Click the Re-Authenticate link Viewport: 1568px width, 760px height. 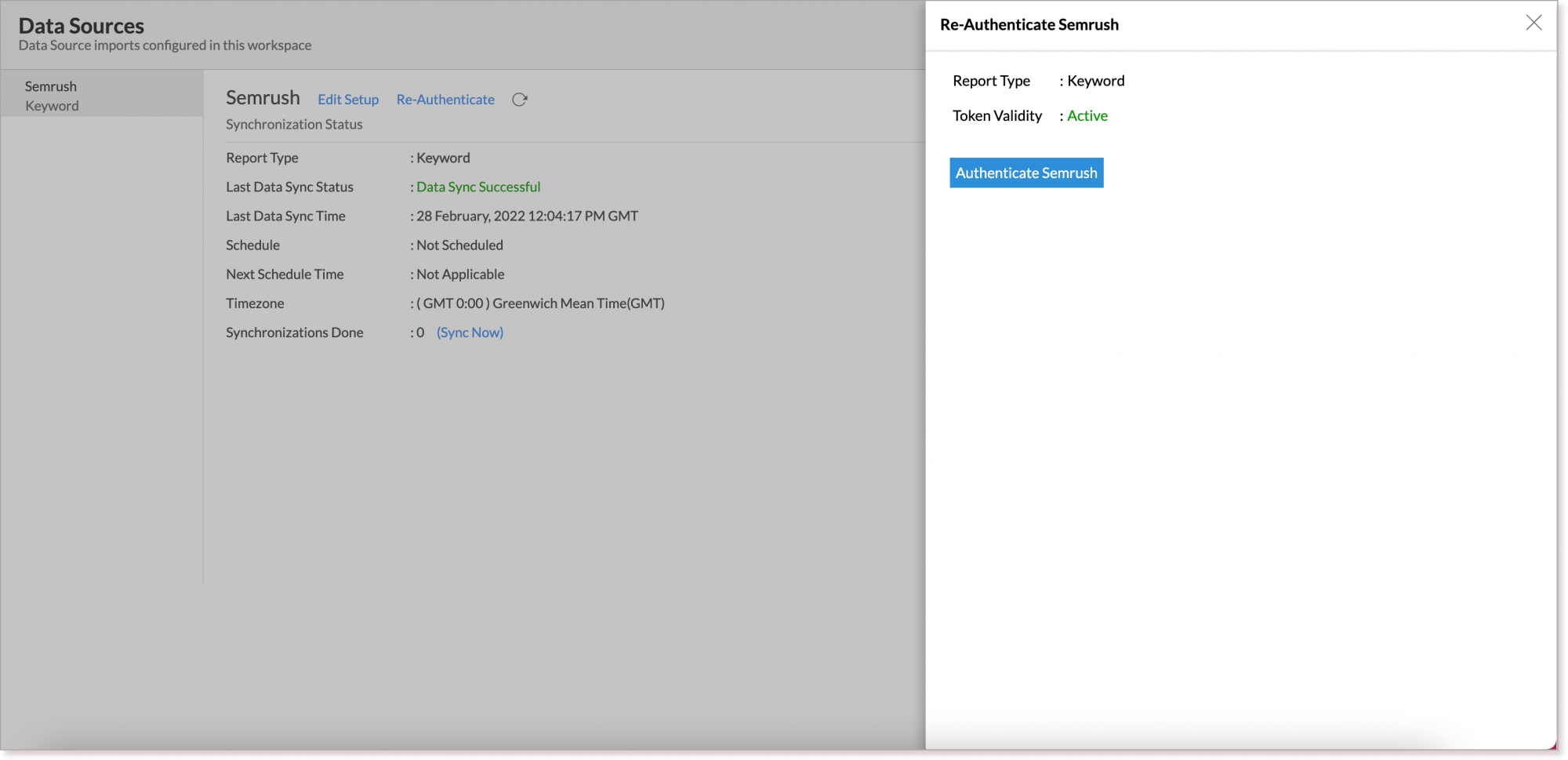click(445, 100)
